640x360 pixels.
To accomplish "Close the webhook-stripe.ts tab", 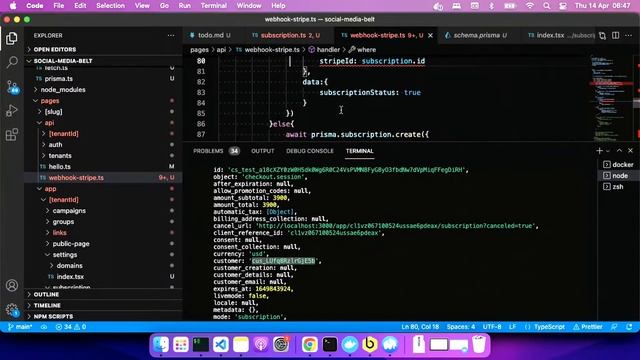I will tap(430, 36).
